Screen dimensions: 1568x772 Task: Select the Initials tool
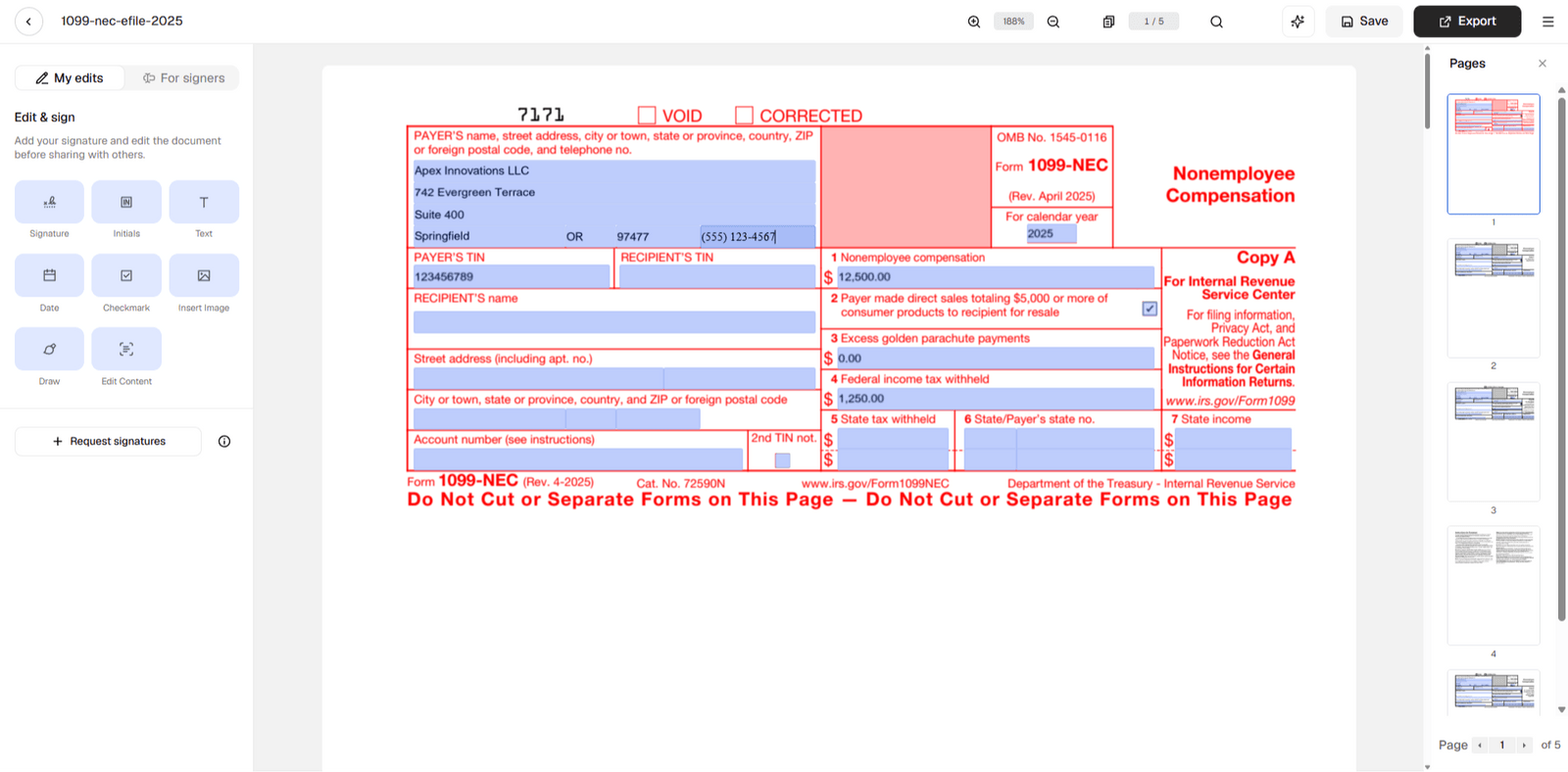[126, 202]
